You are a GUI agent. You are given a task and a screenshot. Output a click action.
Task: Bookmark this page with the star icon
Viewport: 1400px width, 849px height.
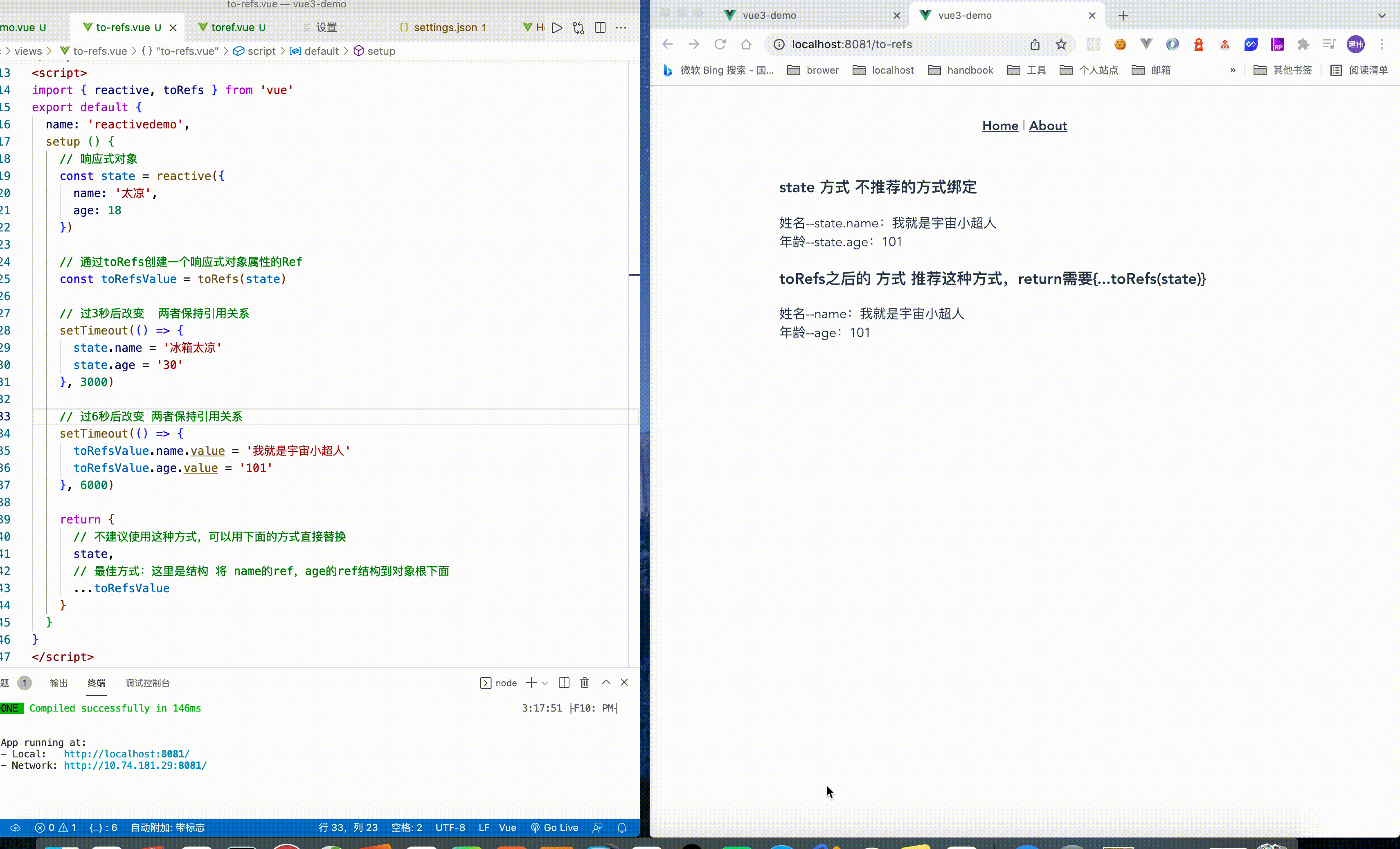(x=1061, y=44)
